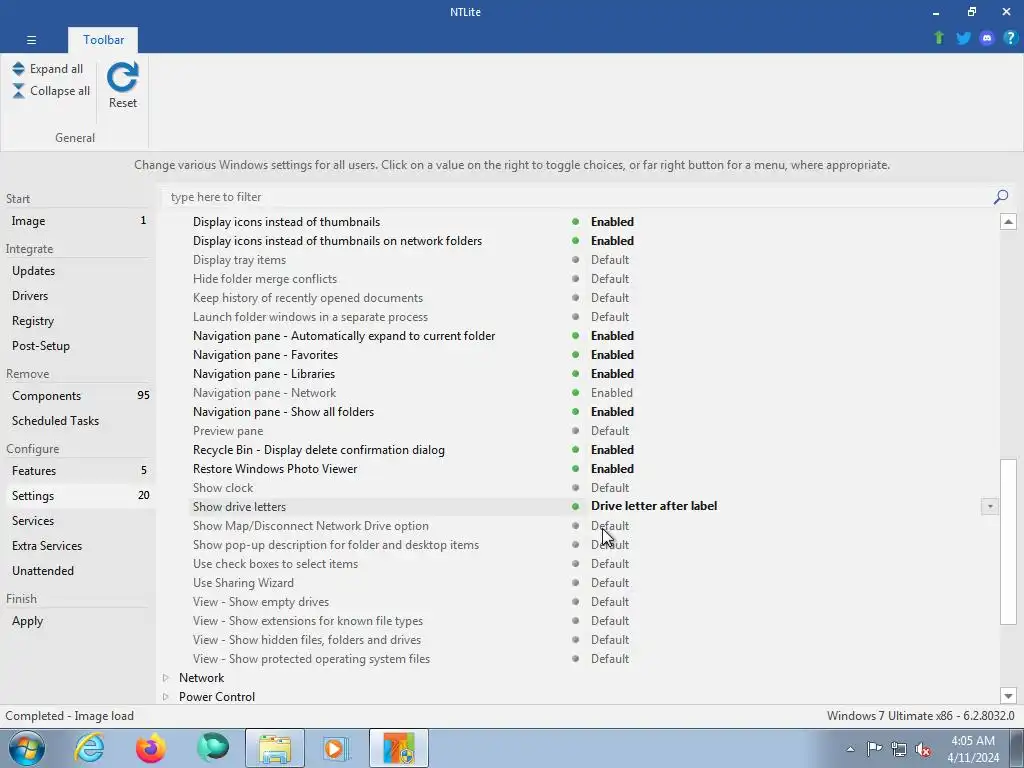
Task: Toggle Use Sharing Wizard Default value
Action: pos(609,583)
